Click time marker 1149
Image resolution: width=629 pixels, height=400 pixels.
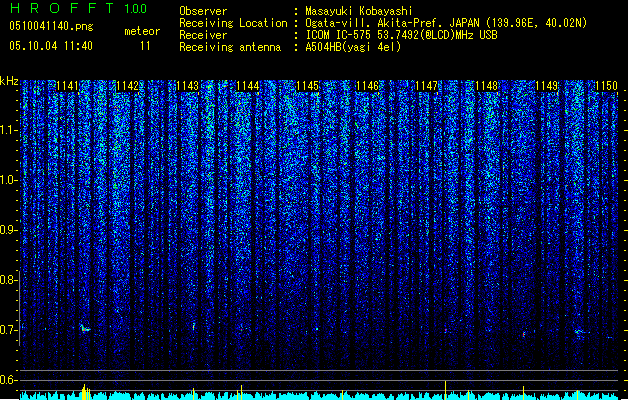click(546, 86)
